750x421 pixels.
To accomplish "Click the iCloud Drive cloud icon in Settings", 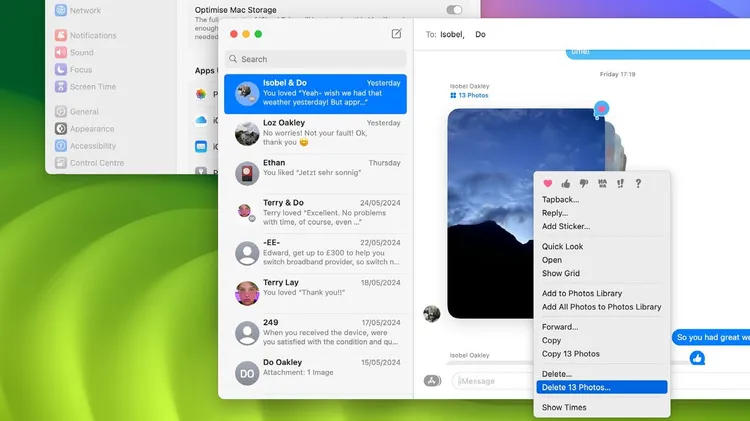I will click(201, 120).
